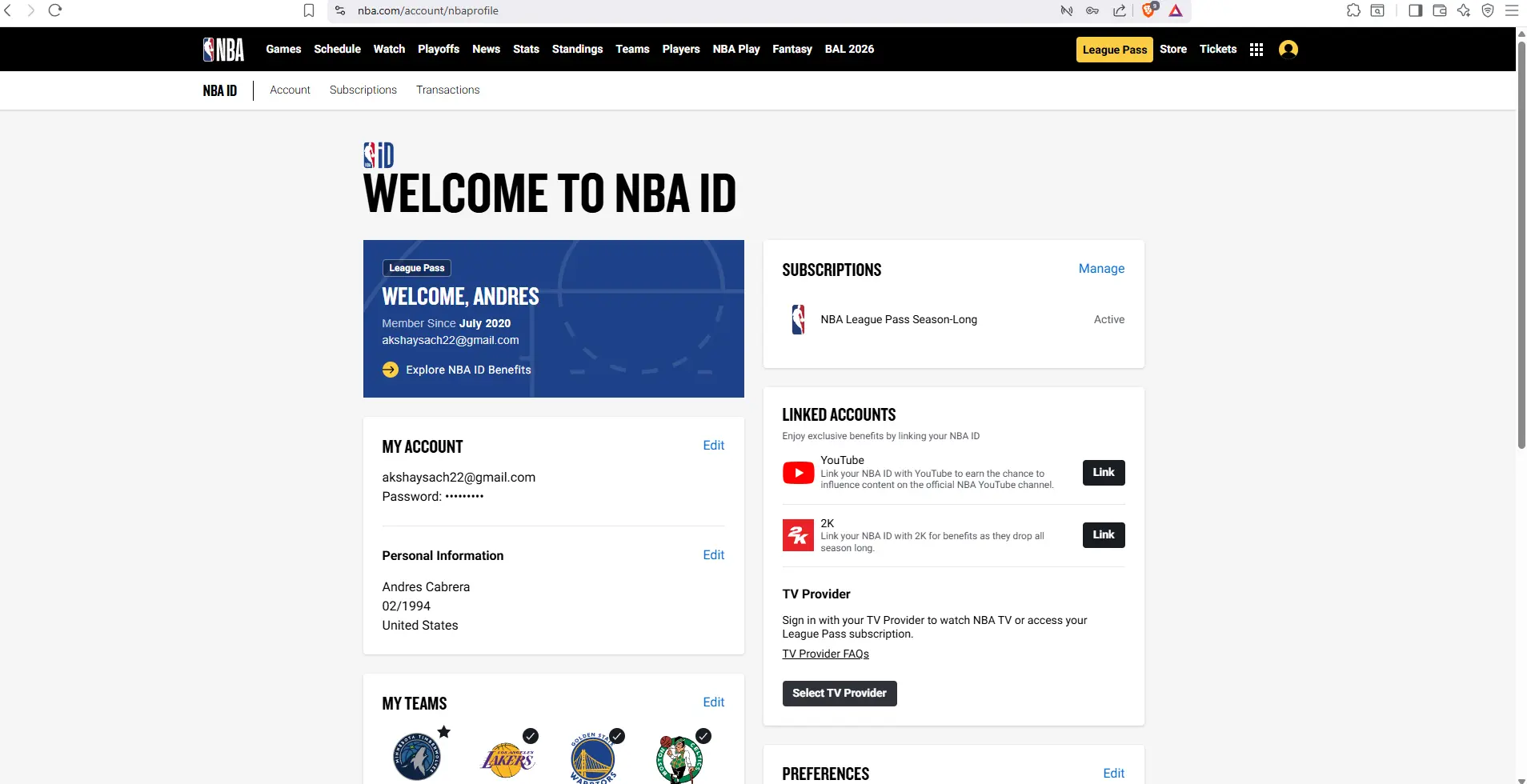
Task: Open the browser tab search icon
Action: click(x=1377, y=10)
